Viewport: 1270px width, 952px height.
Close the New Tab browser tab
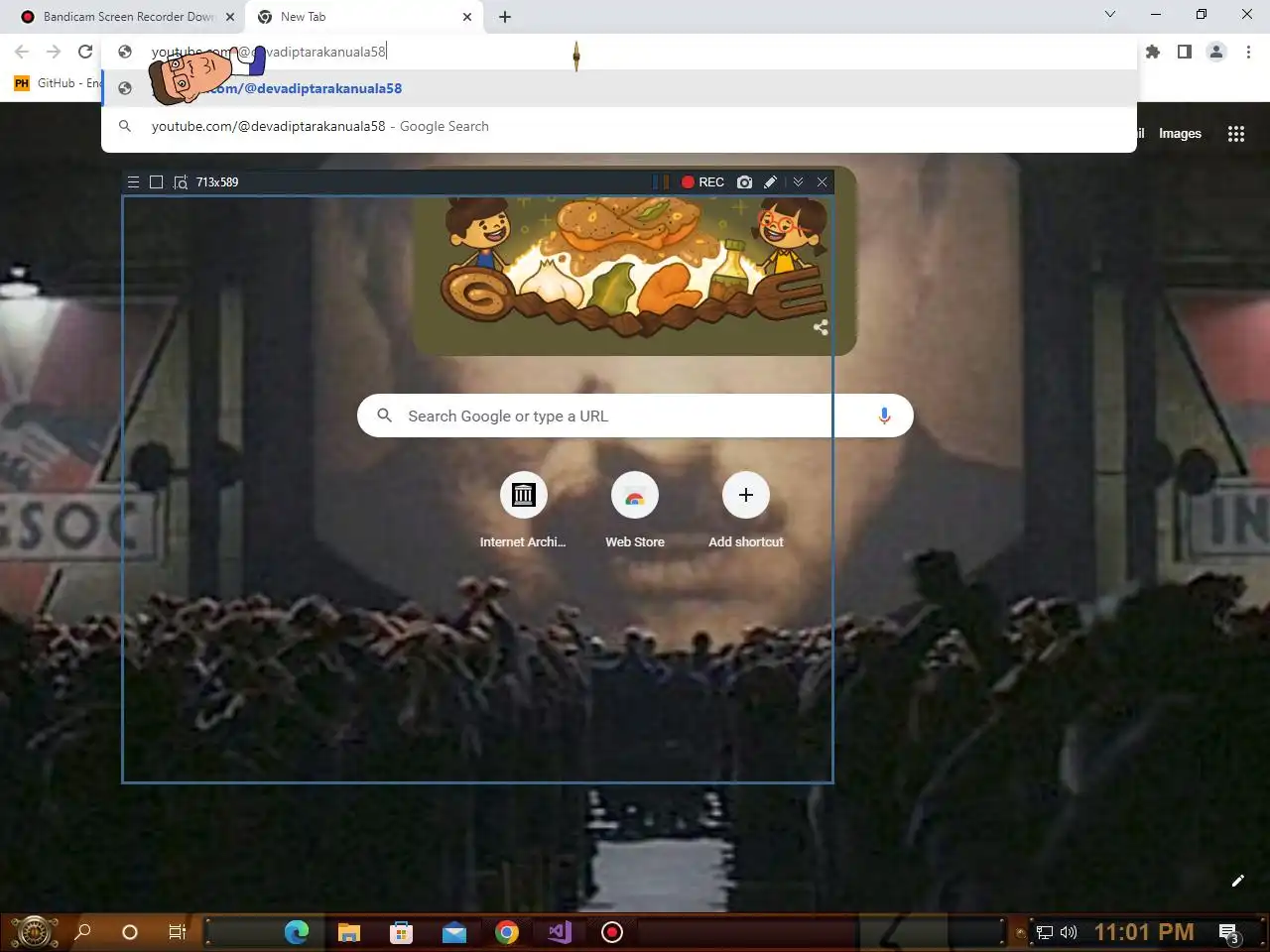coord(467,17)
